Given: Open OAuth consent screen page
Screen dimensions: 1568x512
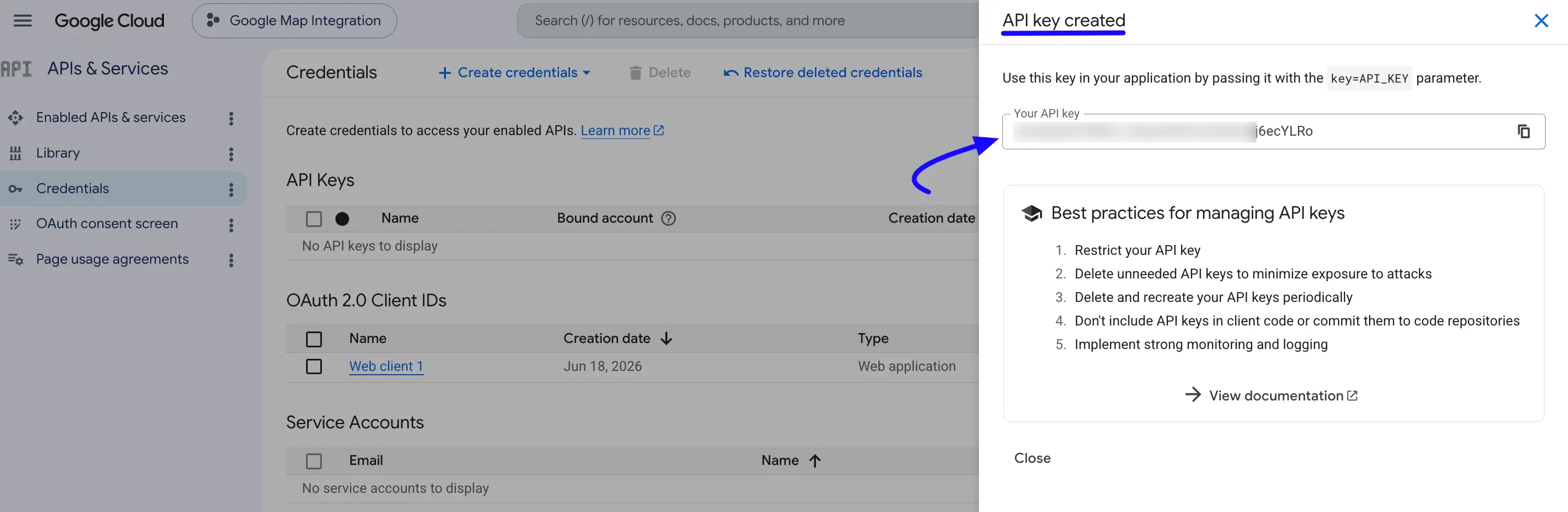Looking at the screenshot, I should click(x=107, y=224).
